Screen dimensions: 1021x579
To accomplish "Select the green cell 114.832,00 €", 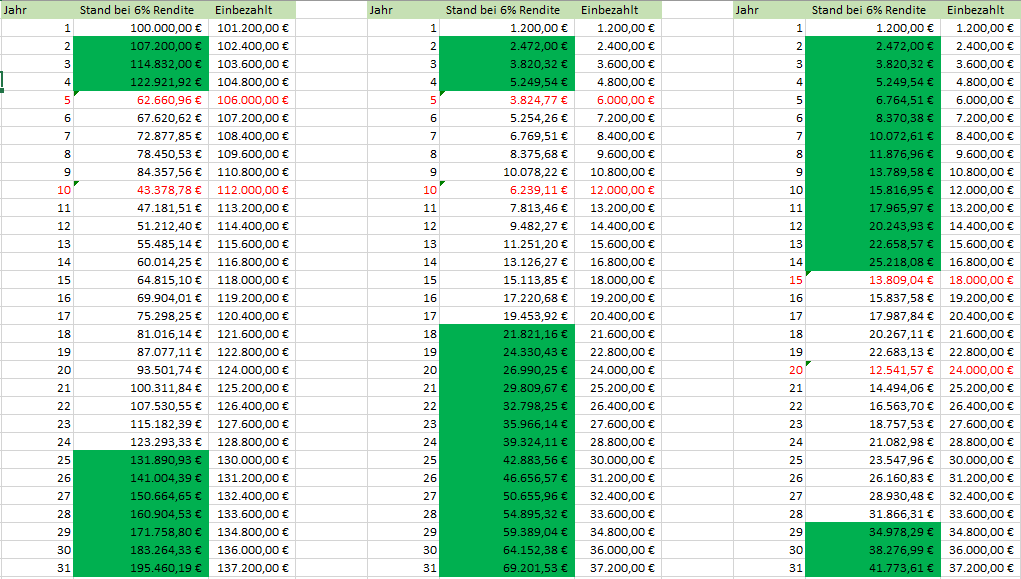I will pos(141,64).
